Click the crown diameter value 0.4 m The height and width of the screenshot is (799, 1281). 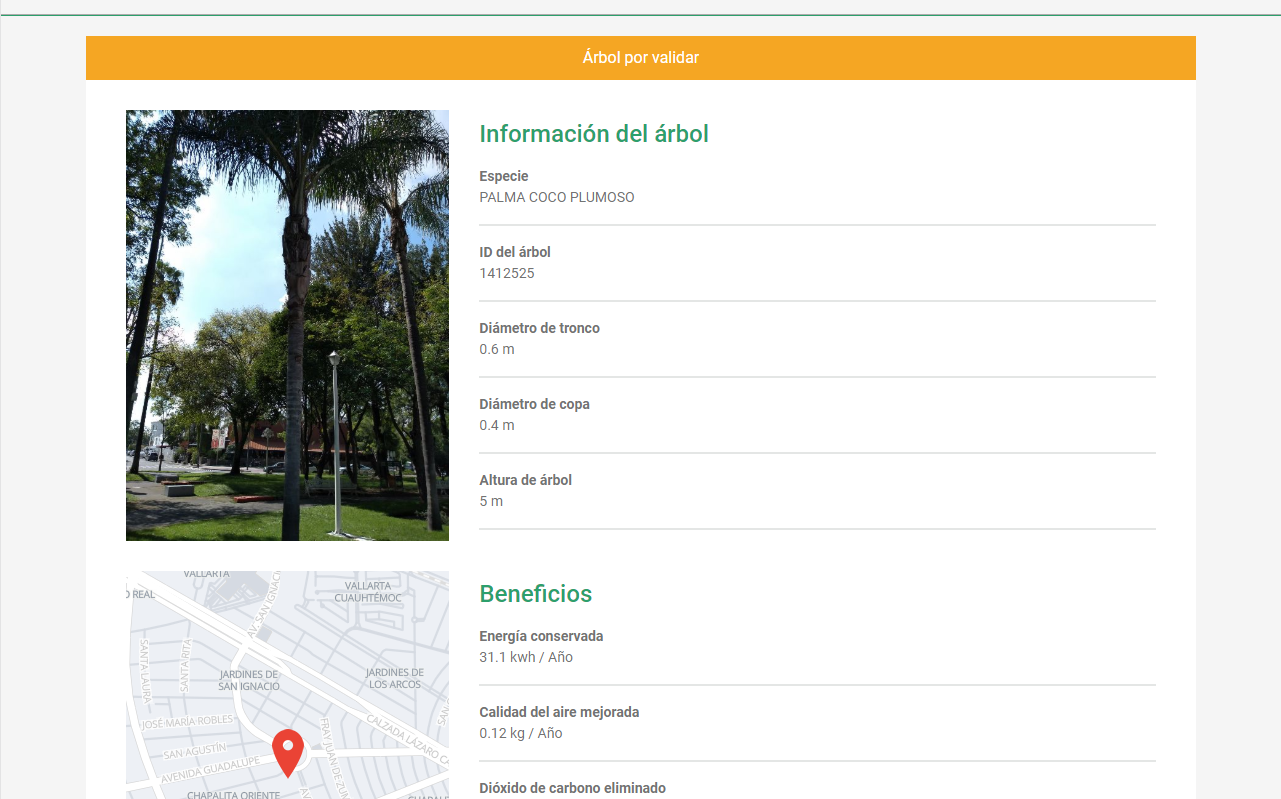[x=497, y=425]
